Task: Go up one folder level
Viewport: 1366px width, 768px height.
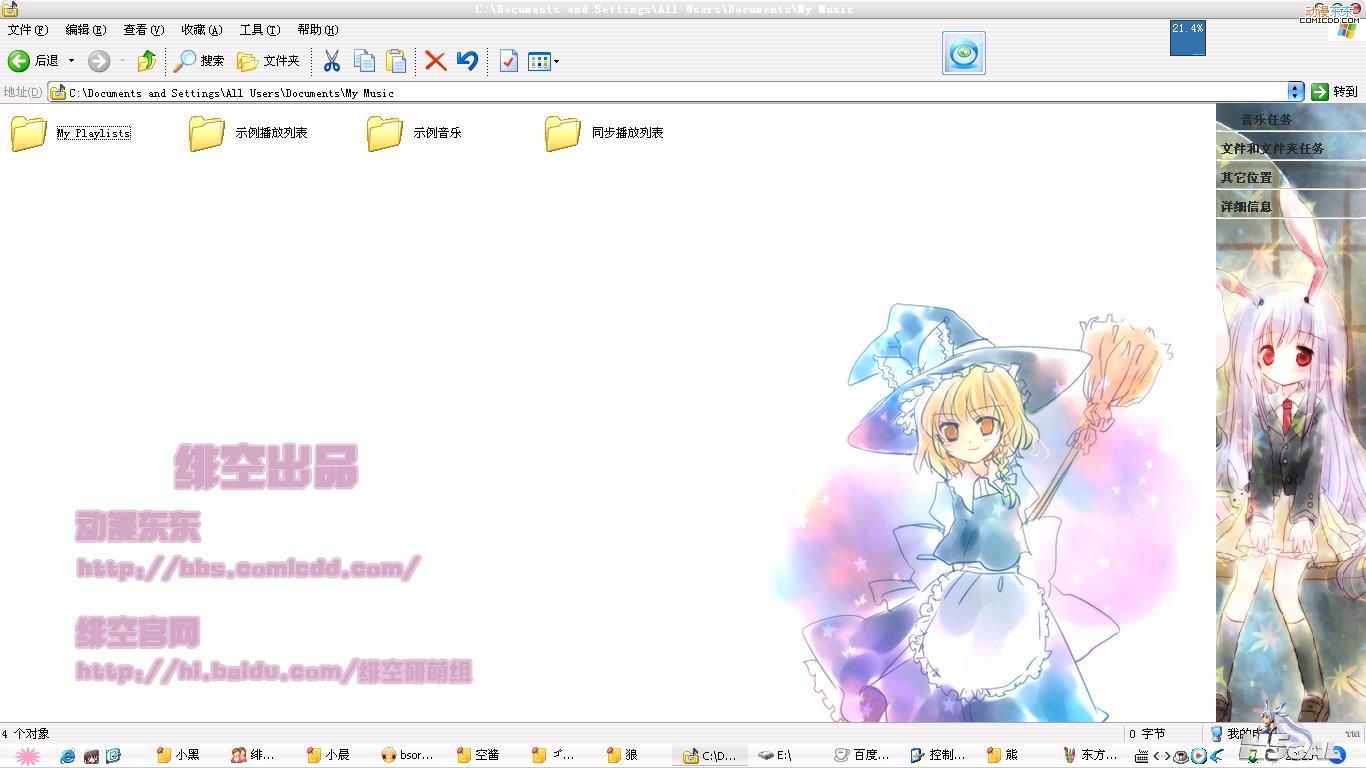Action: [x=147, y=61]
